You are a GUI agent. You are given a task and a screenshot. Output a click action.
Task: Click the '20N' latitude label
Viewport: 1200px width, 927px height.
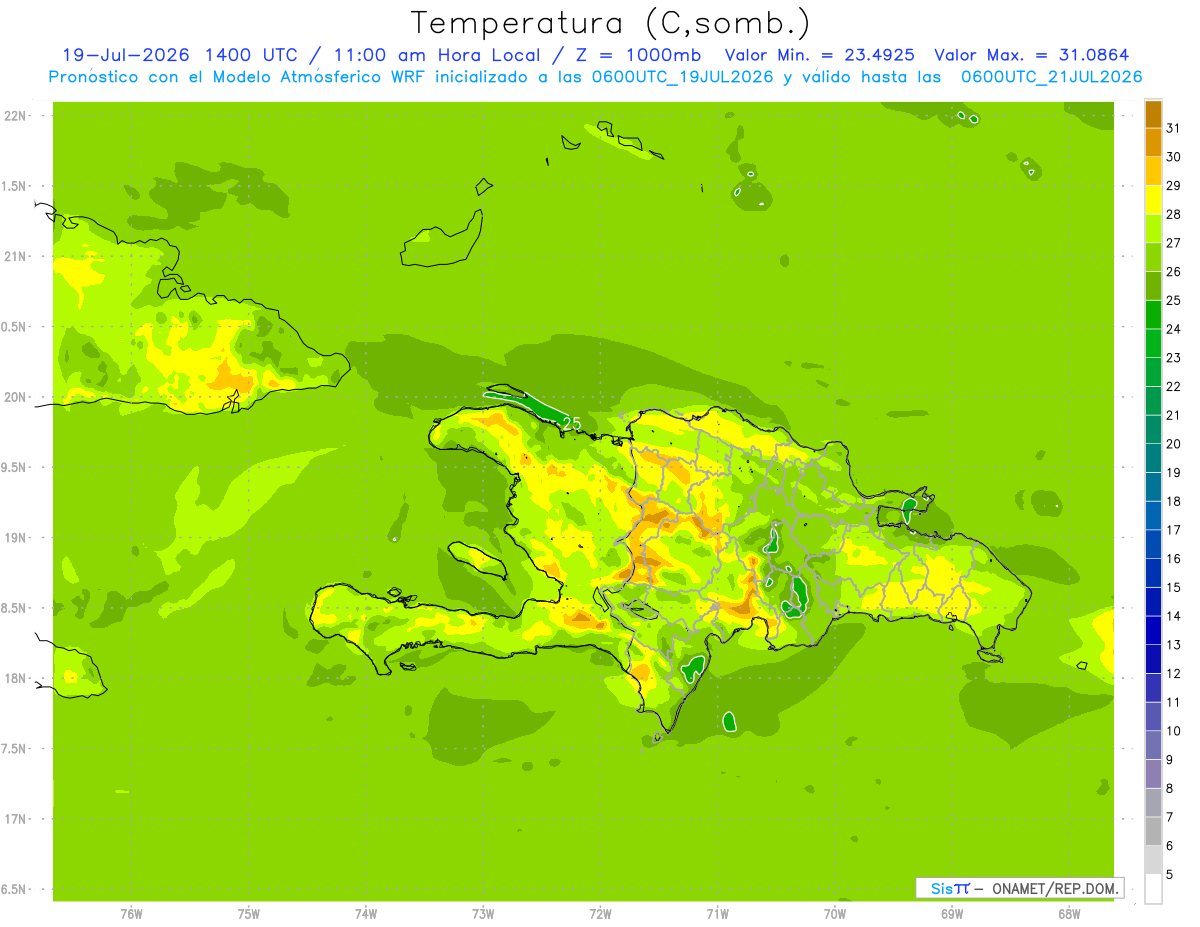(15, 397)
